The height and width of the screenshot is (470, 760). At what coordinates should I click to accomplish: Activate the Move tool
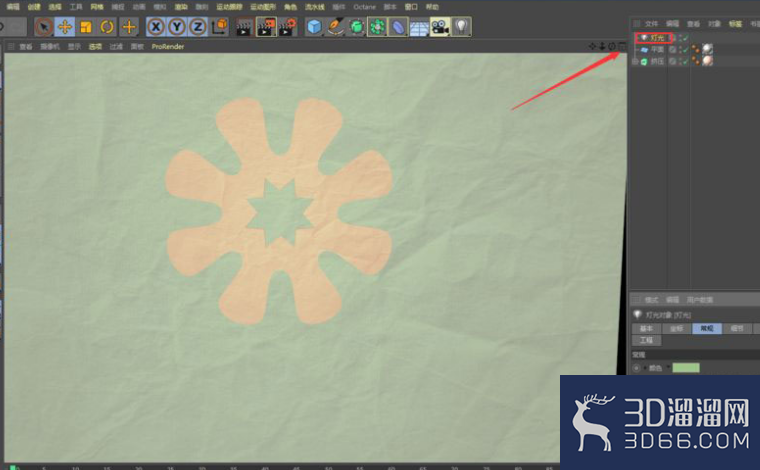point(64,27)
